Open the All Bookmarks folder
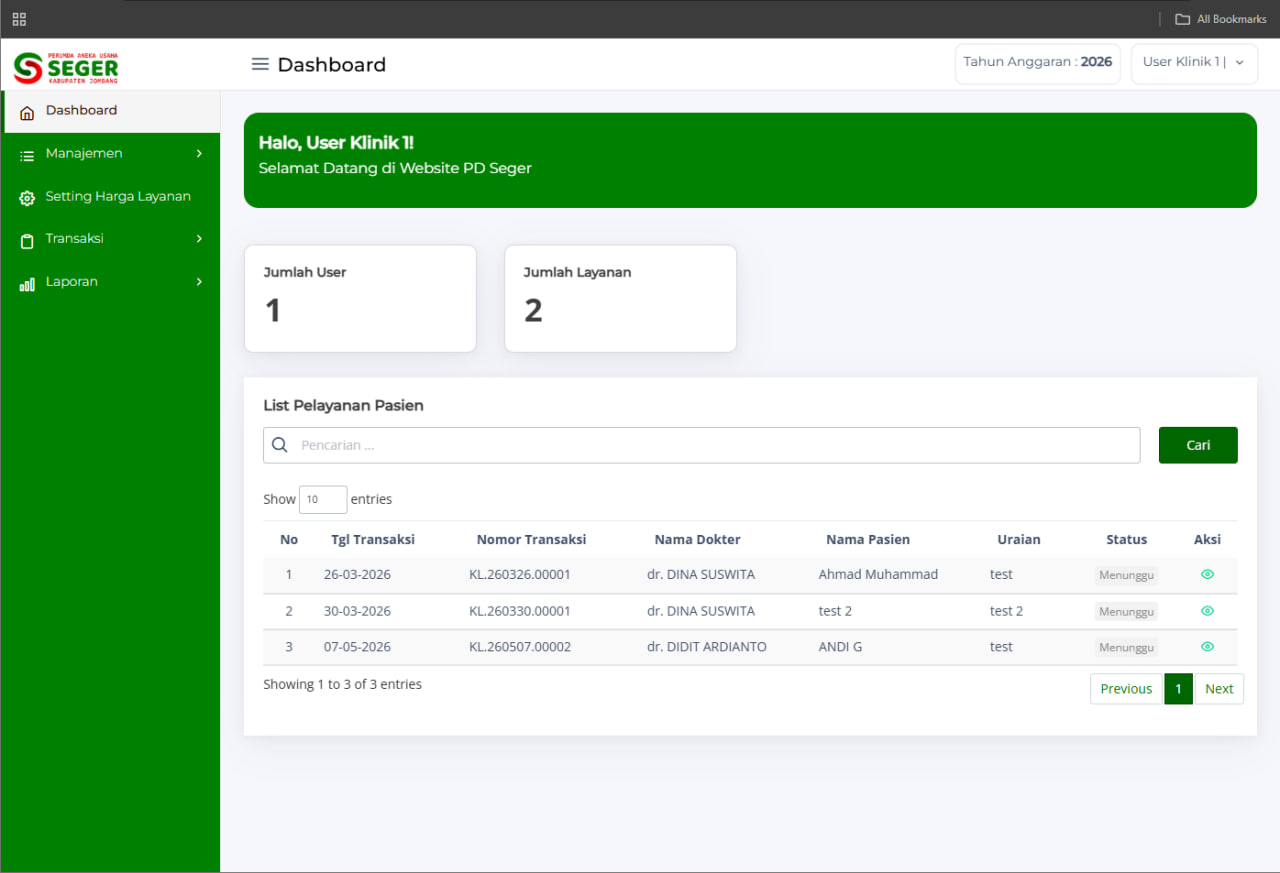1280x873 pixels. pos(1221,19)
